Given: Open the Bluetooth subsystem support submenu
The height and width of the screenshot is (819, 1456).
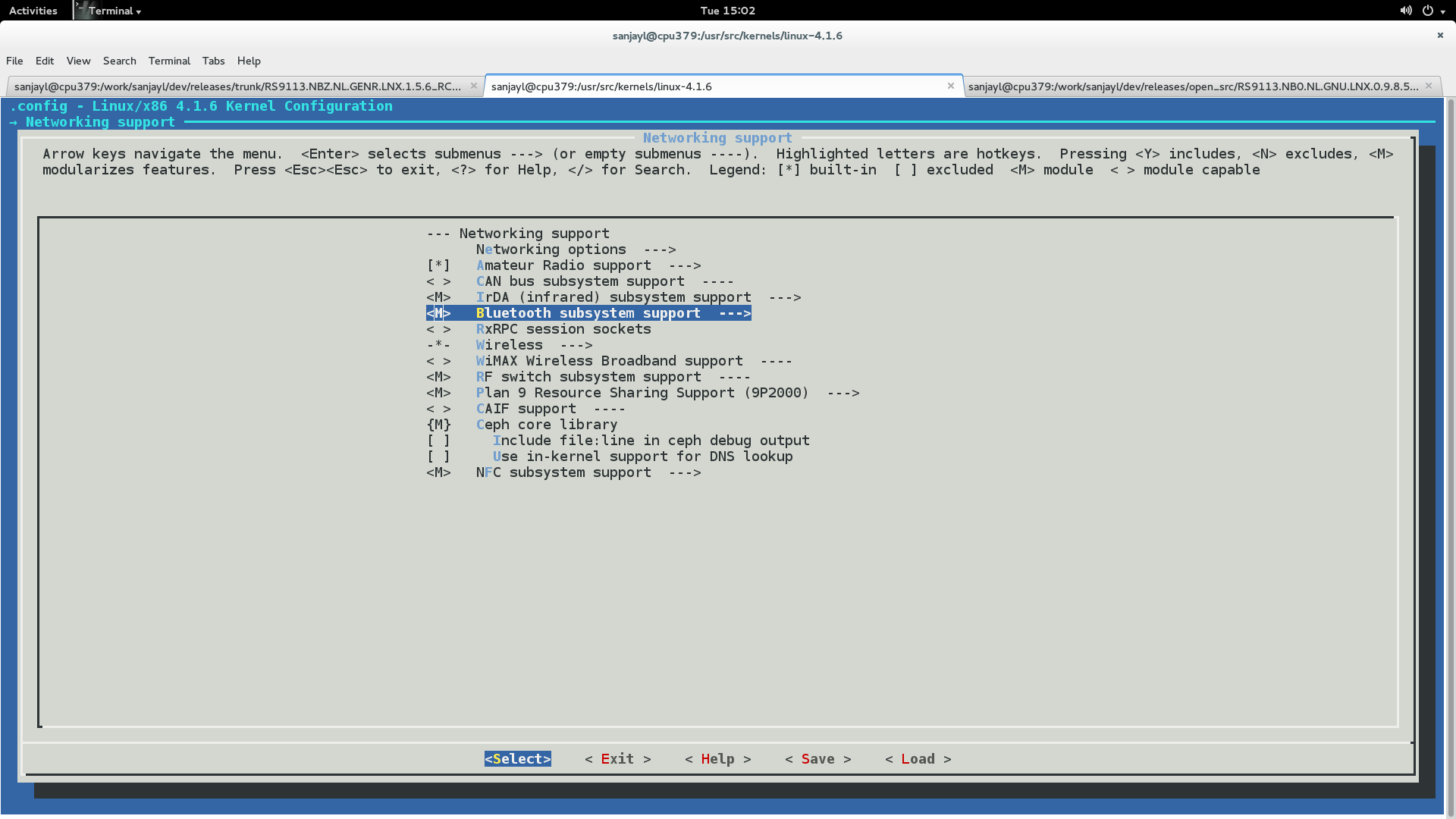Looking at the screenshot, I should [x=588, y=312].
